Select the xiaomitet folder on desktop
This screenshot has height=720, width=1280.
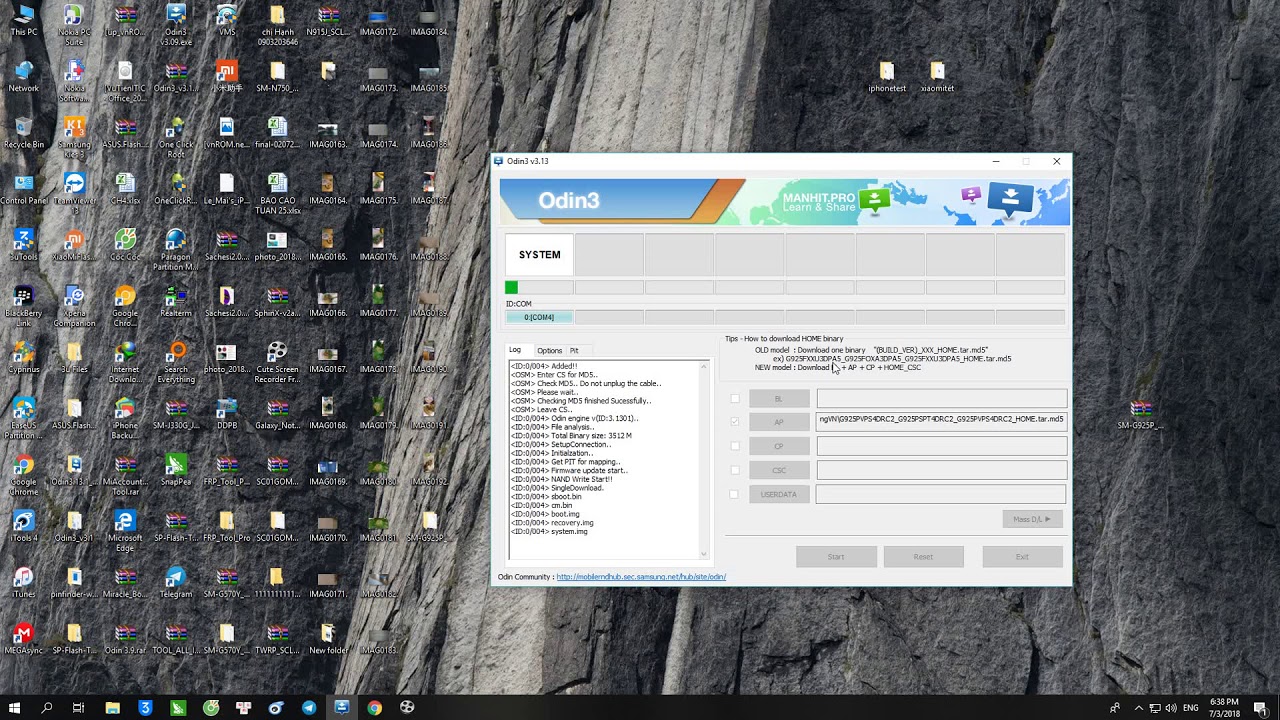[937, 74]
